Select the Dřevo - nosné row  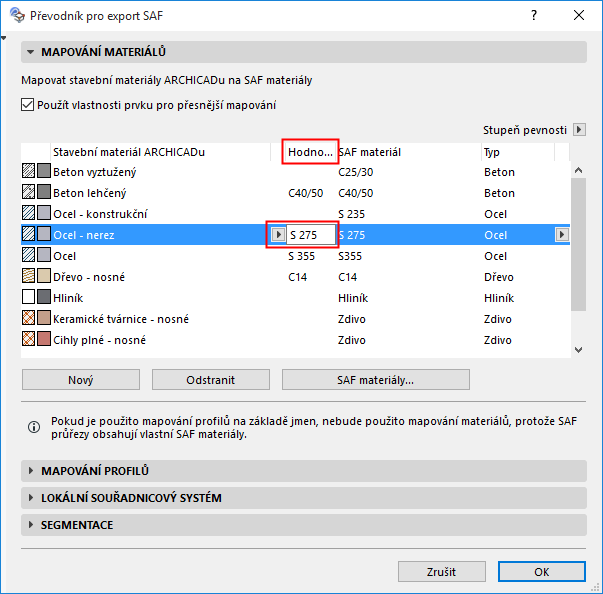(295, 277)
